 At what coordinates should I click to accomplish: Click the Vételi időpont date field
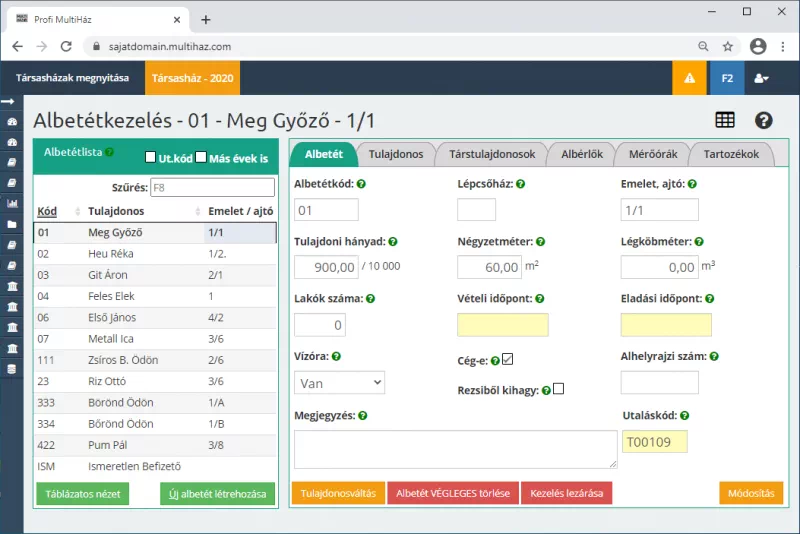(x=503, y=325)
